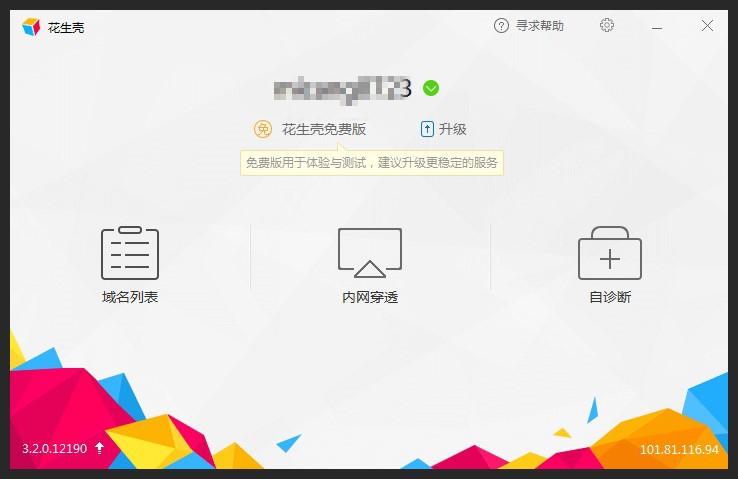Open the 内网穿透 screen icon
Image resolution: width=738 pixels, height=479 pixels.
point(370,253)
